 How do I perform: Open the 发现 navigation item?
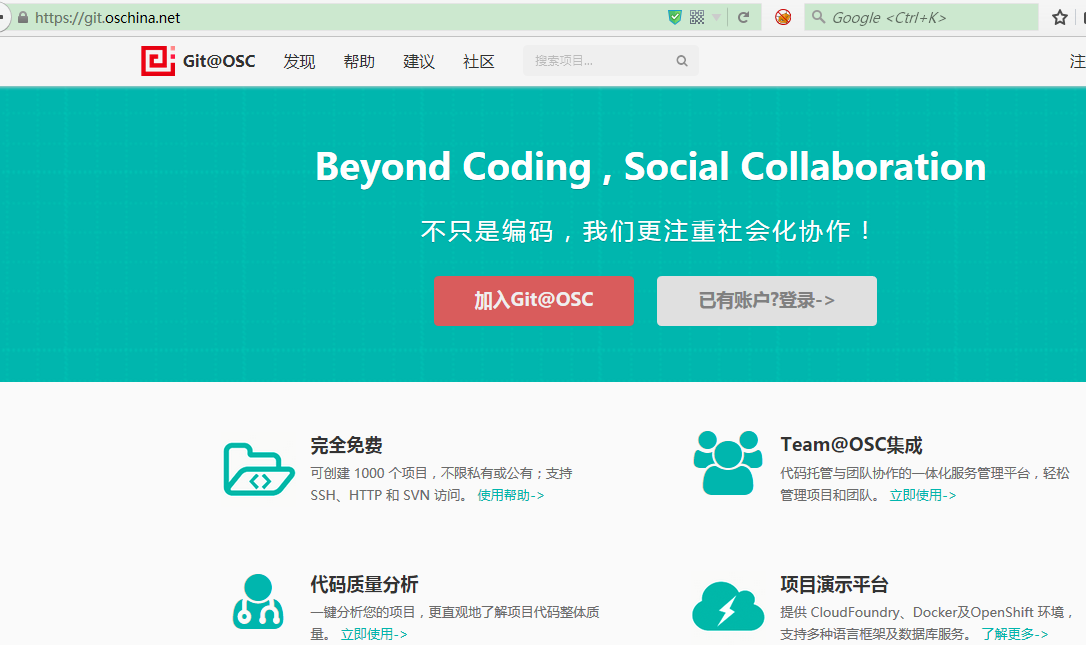(299, 62)
